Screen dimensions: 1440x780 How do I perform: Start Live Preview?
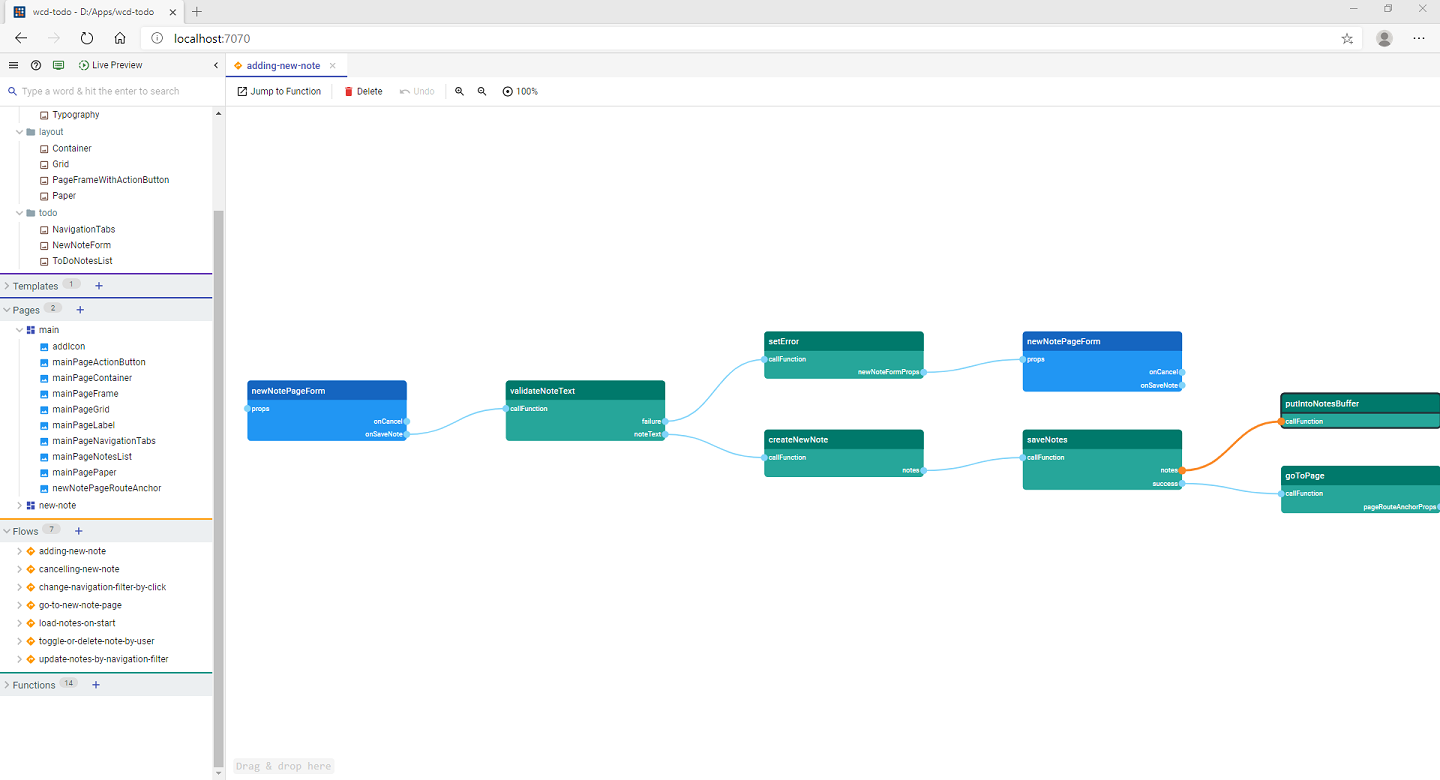(111, 65)
